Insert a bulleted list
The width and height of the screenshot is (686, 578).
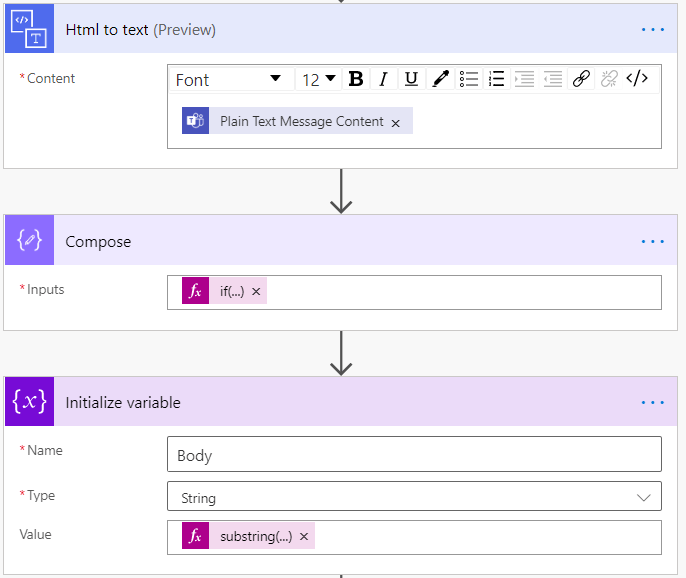468,80
